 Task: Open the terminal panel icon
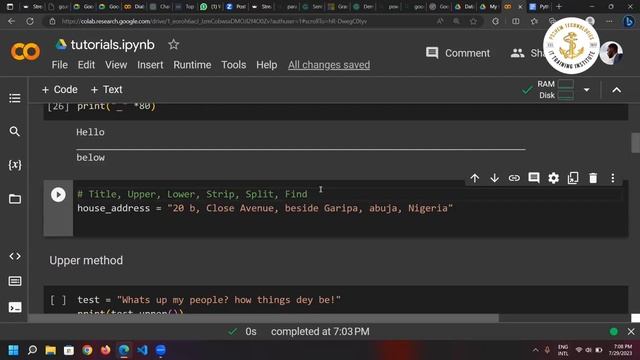[x=15, y=307]
